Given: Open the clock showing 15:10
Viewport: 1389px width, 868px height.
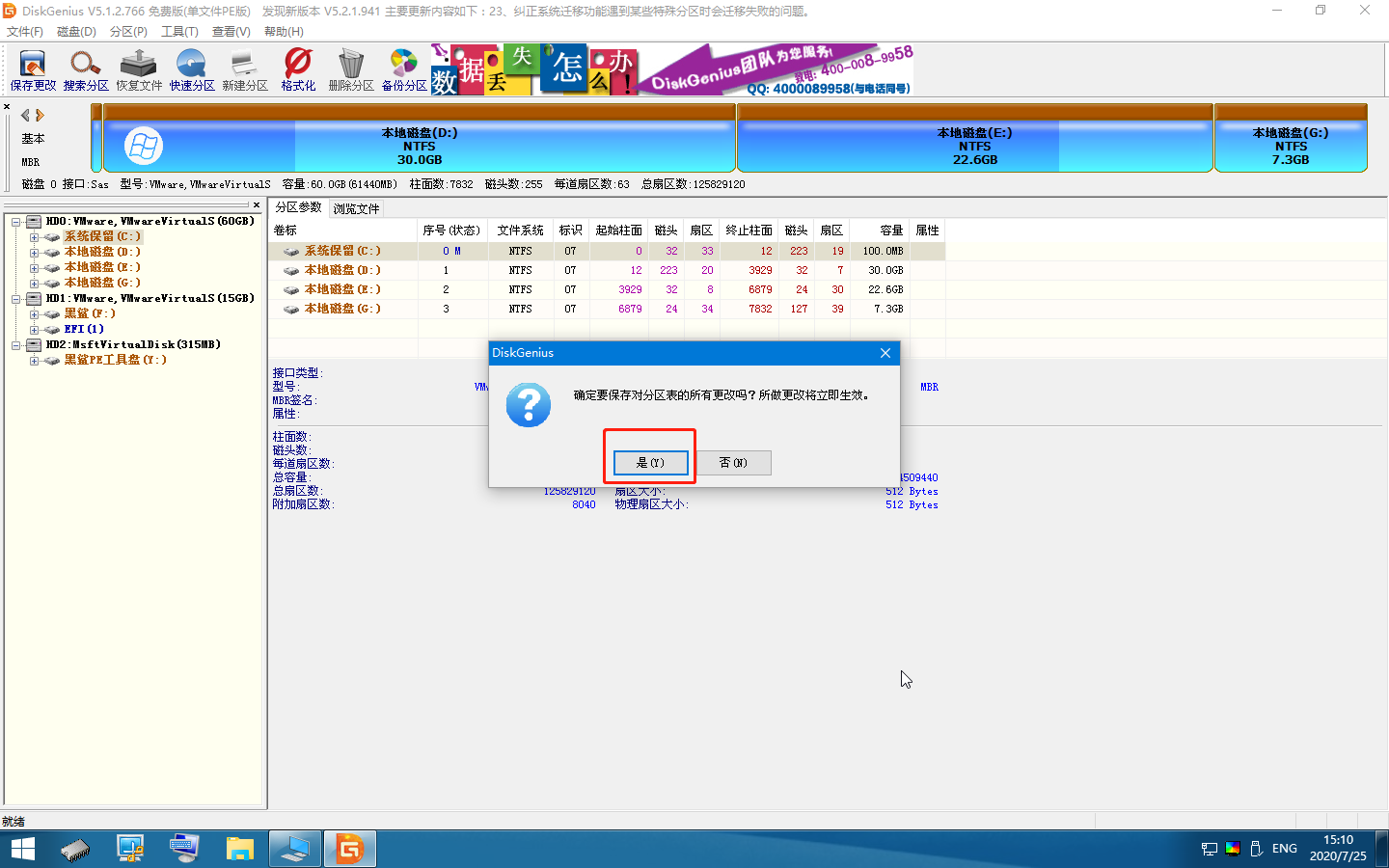Looking at the screenshot, I should tap(1338, 849).
